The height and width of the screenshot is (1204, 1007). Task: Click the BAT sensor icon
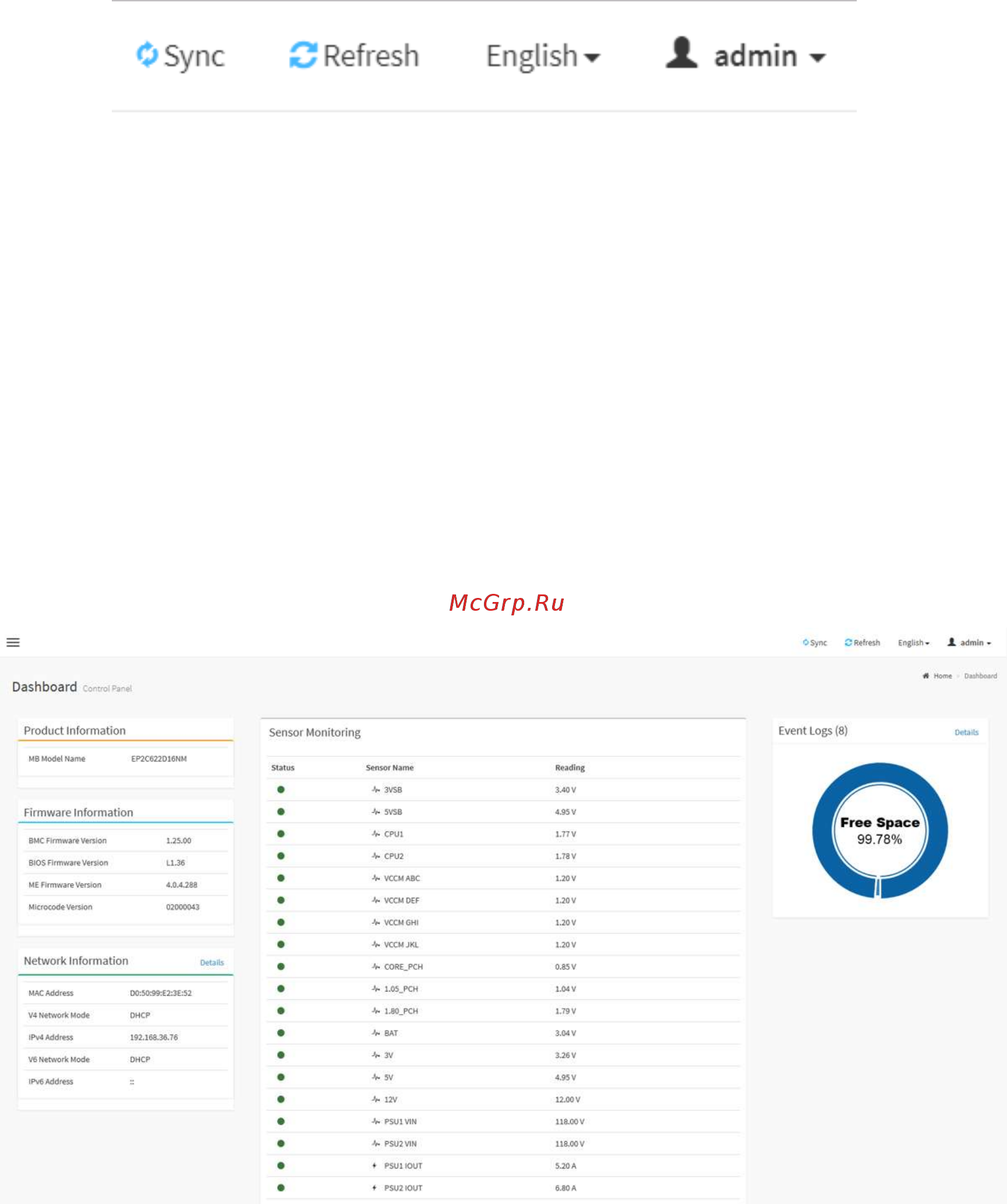click(x=376, y=1033)
